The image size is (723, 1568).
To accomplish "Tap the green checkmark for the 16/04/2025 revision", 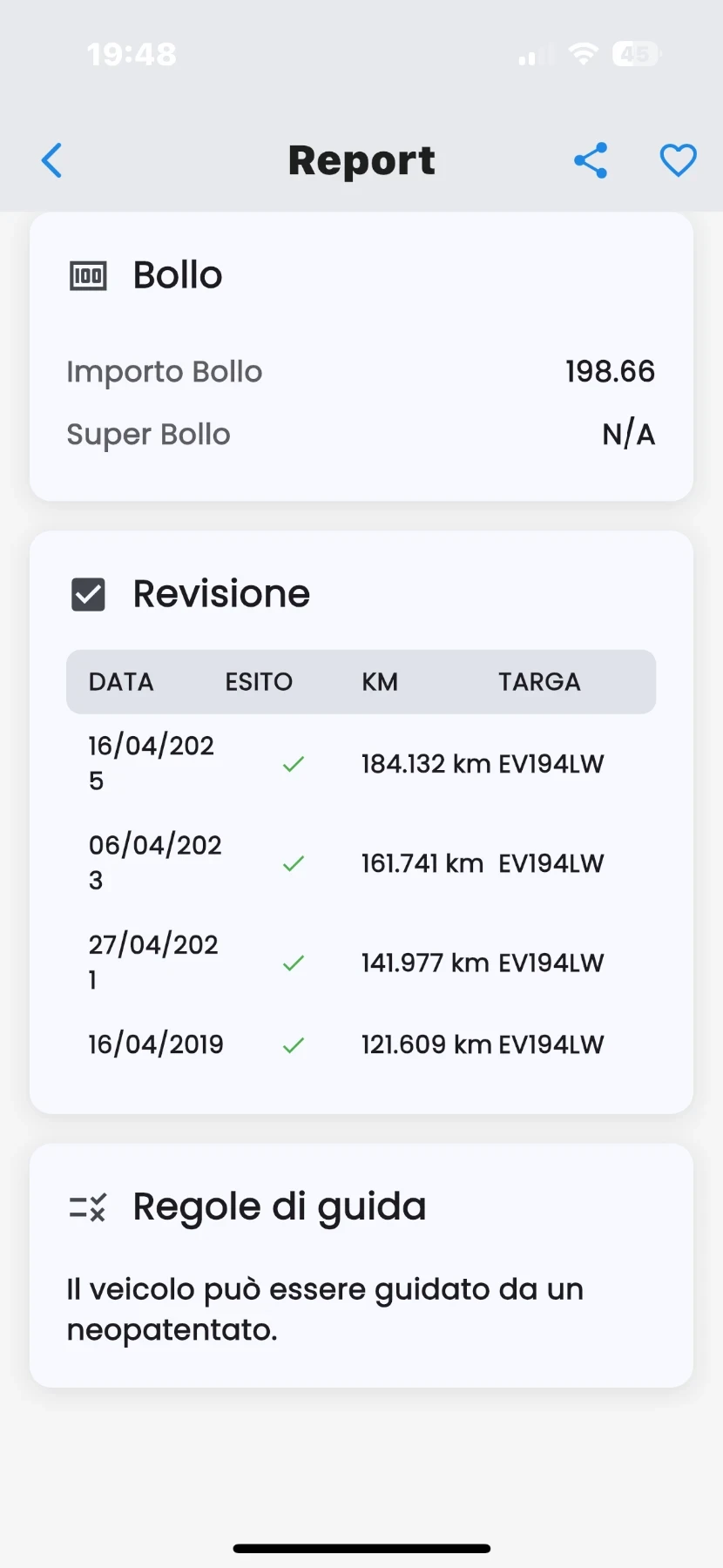I will pyautogui.click(x=294, y=764).
